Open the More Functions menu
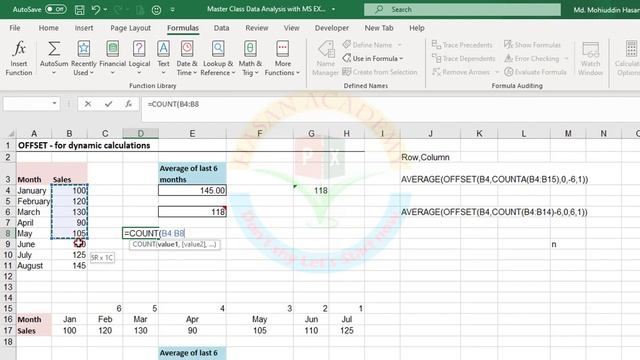The width and height of the screenshot is (640, 360). [x=282, y=58]
